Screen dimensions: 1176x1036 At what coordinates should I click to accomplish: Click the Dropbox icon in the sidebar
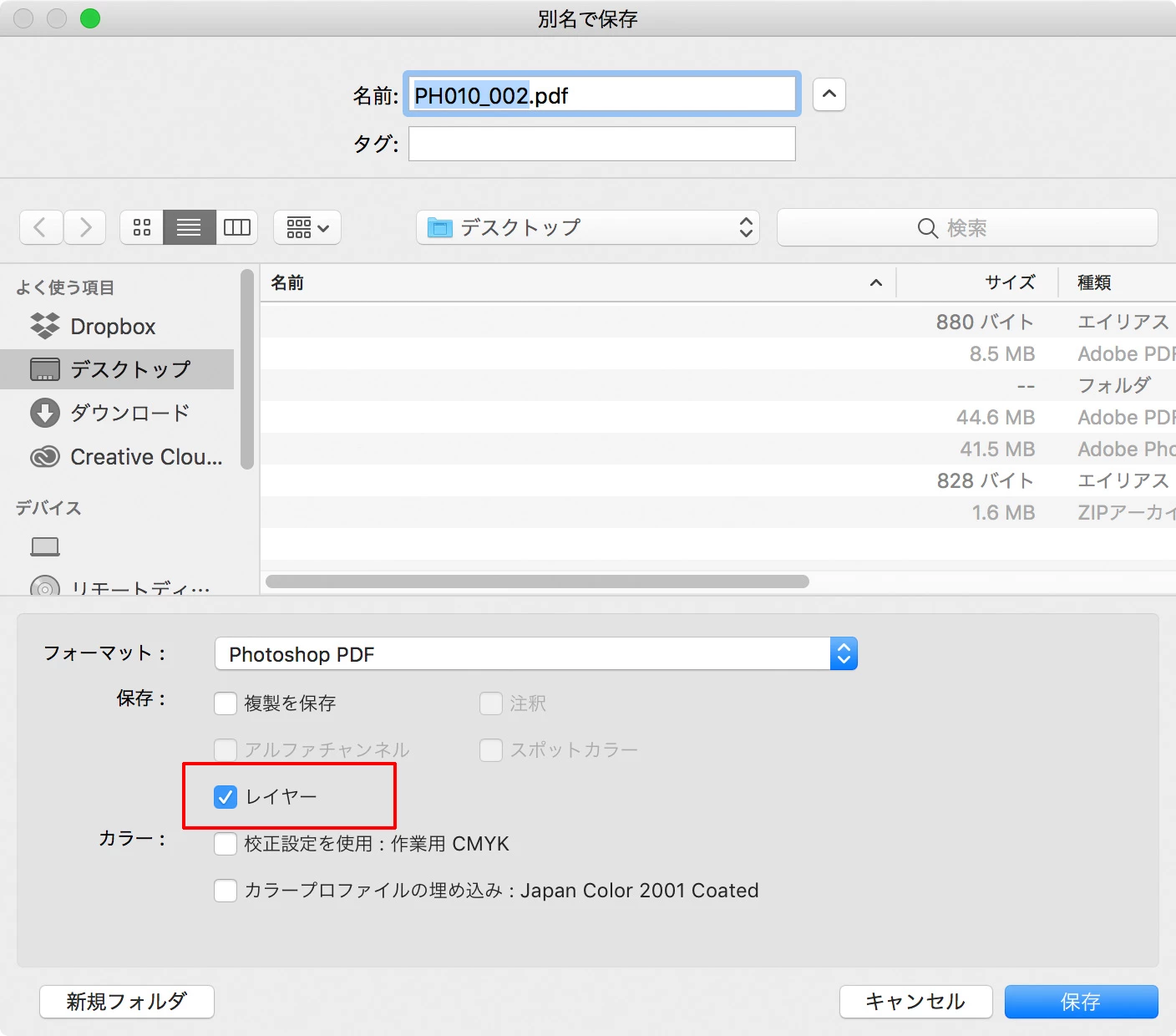click(x=44, y=326)
